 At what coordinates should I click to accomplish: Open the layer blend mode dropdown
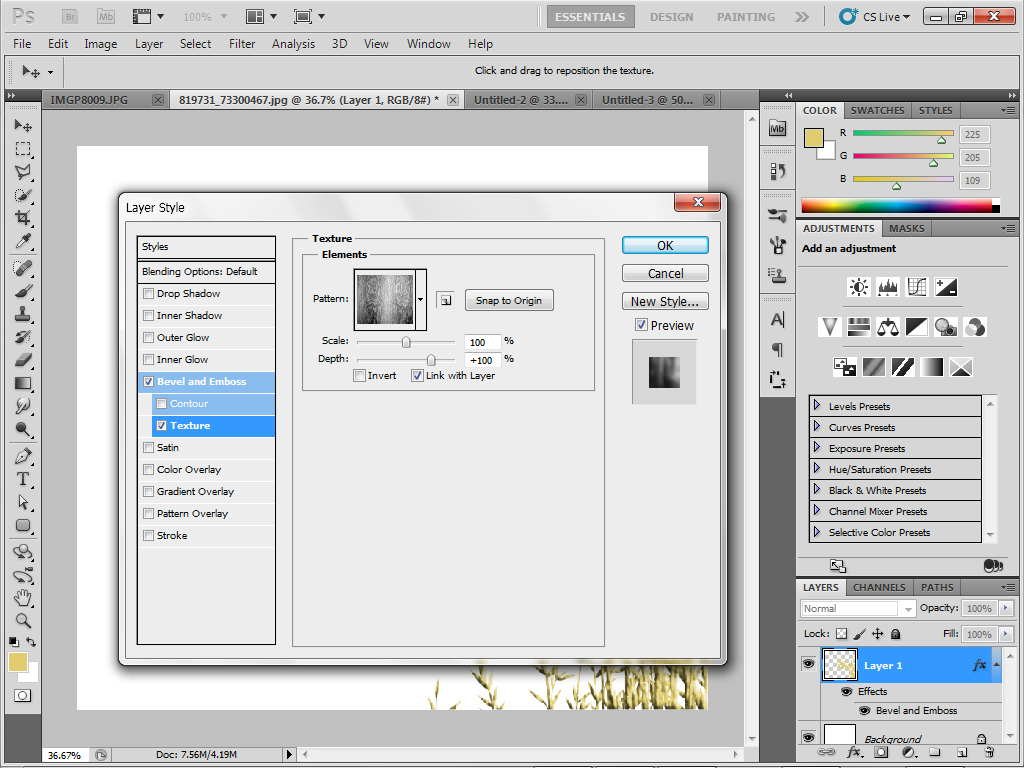click(x=857, y=608)
